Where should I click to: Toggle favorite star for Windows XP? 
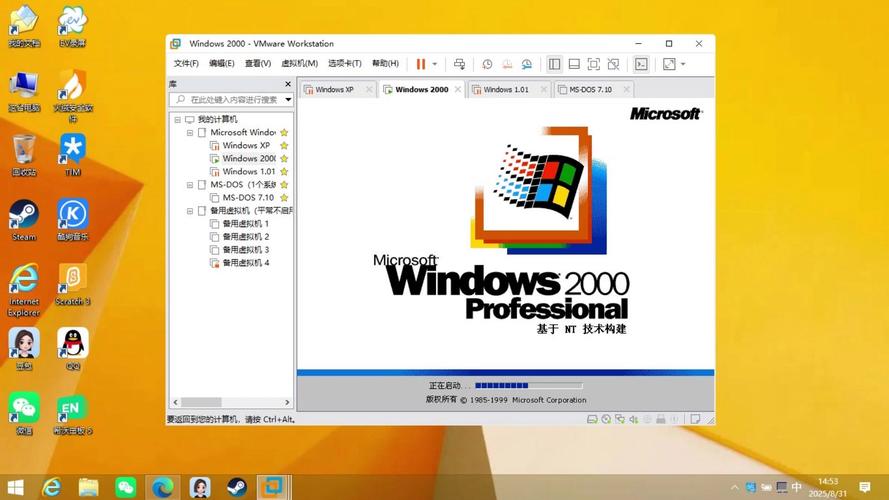tap(284, 146)
